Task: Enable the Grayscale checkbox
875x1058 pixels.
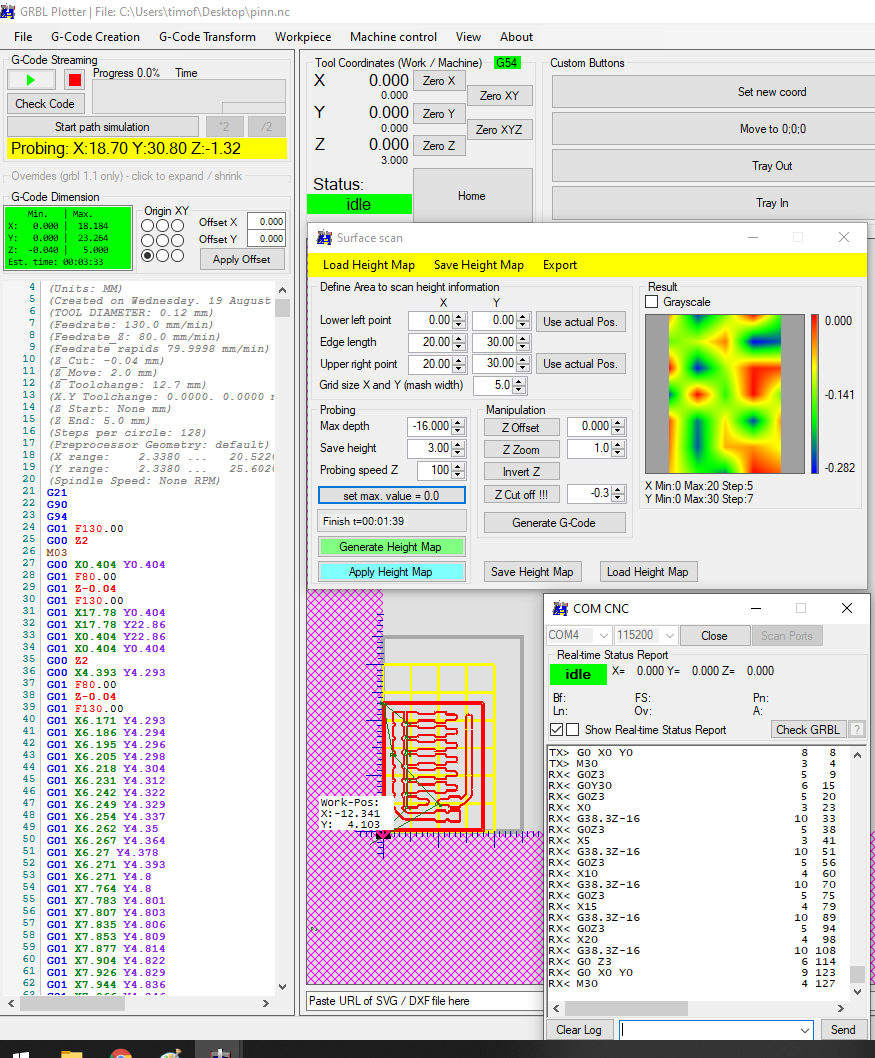Action: (x=652, y=302)
